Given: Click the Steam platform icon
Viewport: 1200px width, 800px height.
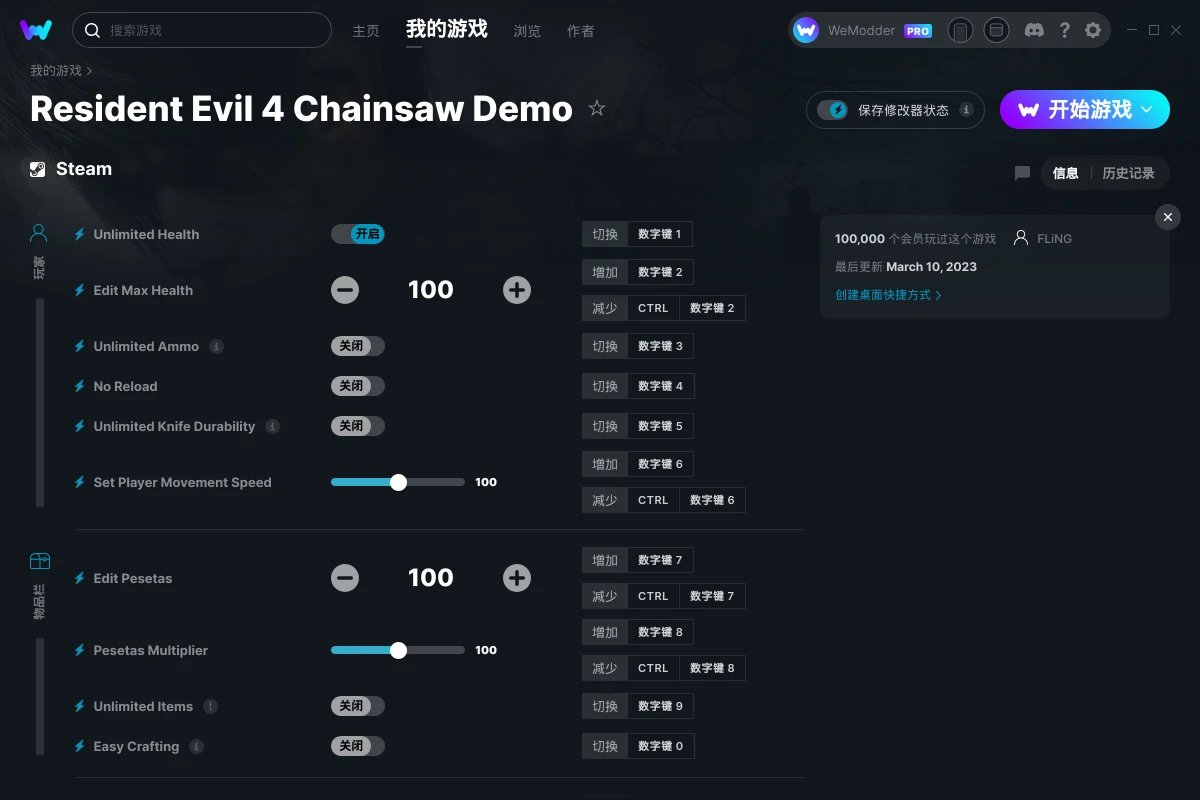Looking at the screenshot, I should (37, 169).
